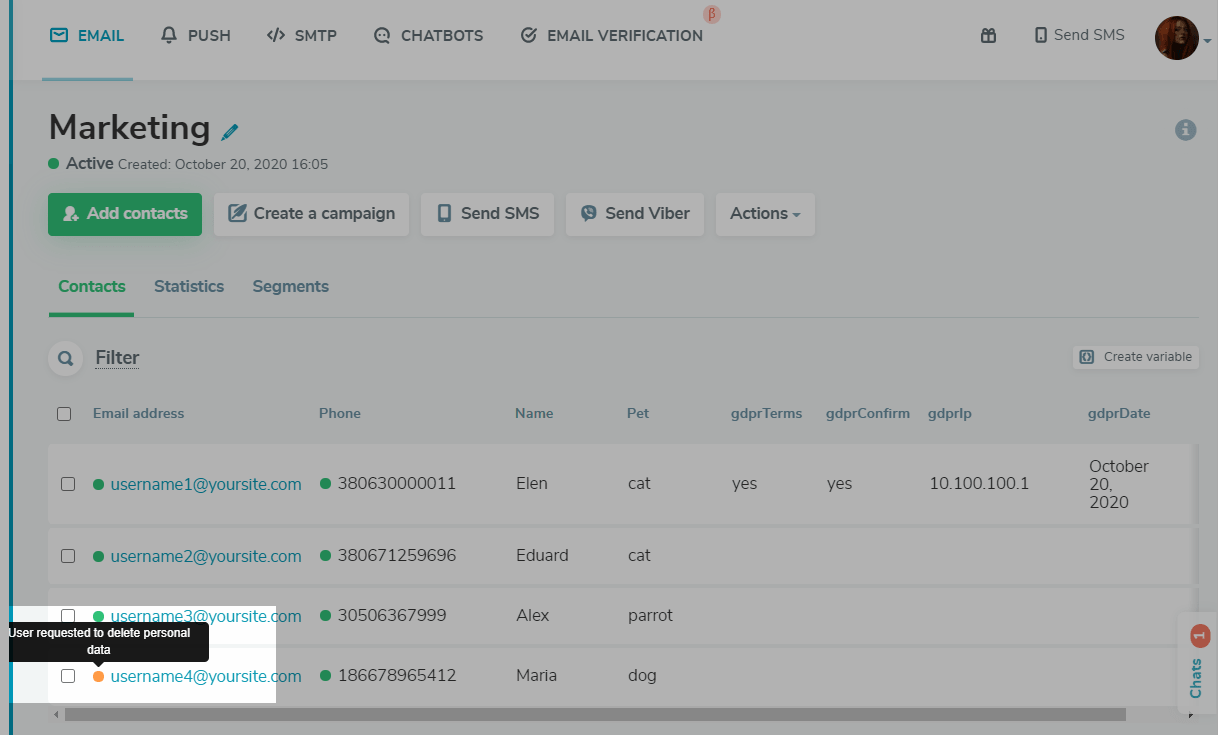Viewport: 1218px width, 735px height.
Task: Switch to the Statistics tab
Action: [189, 287]
